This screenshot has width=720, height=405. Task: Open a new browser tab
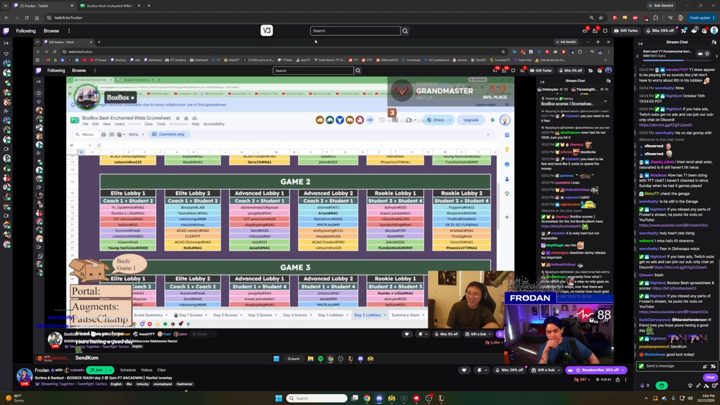pos(149,6)
